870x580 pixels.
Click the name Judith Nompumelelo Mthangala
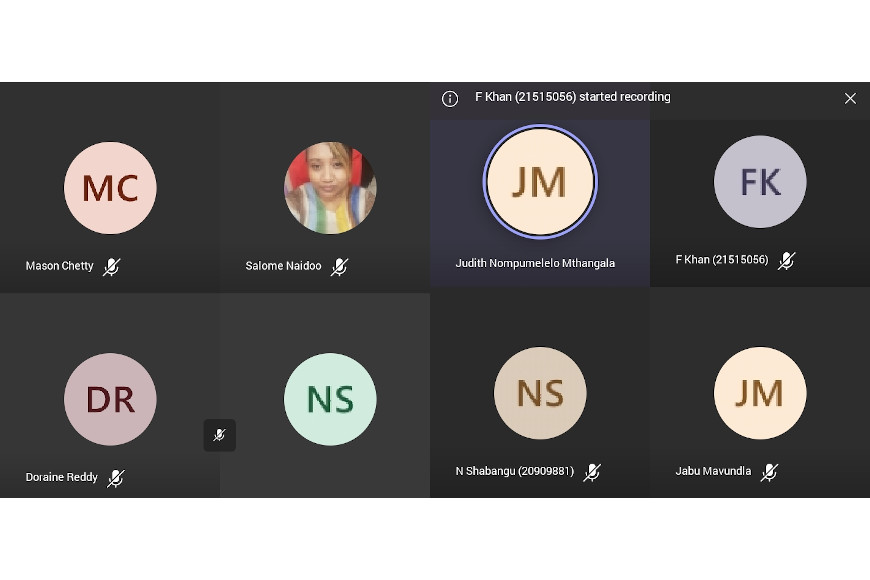[x=535, y=263]
